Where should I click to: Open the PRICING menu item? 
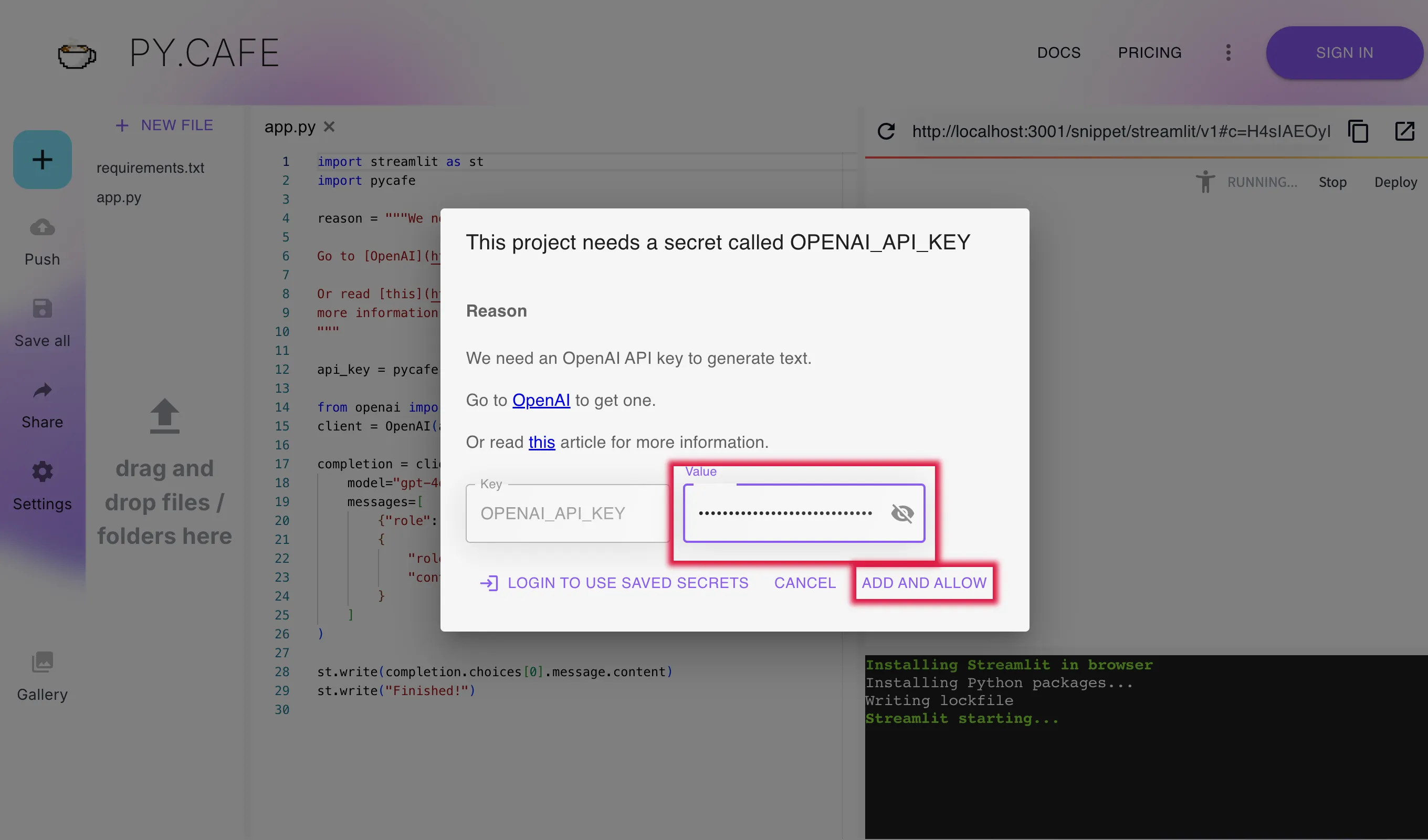(x=1150, y=52)
